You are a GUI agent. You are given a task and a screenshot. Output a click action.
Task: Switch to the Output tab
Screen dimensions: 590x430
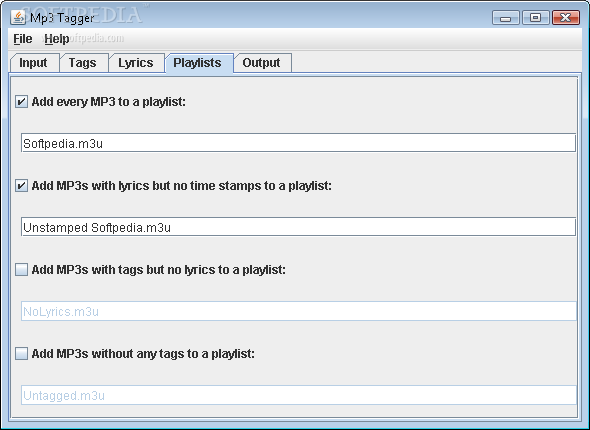coord(262,62)
